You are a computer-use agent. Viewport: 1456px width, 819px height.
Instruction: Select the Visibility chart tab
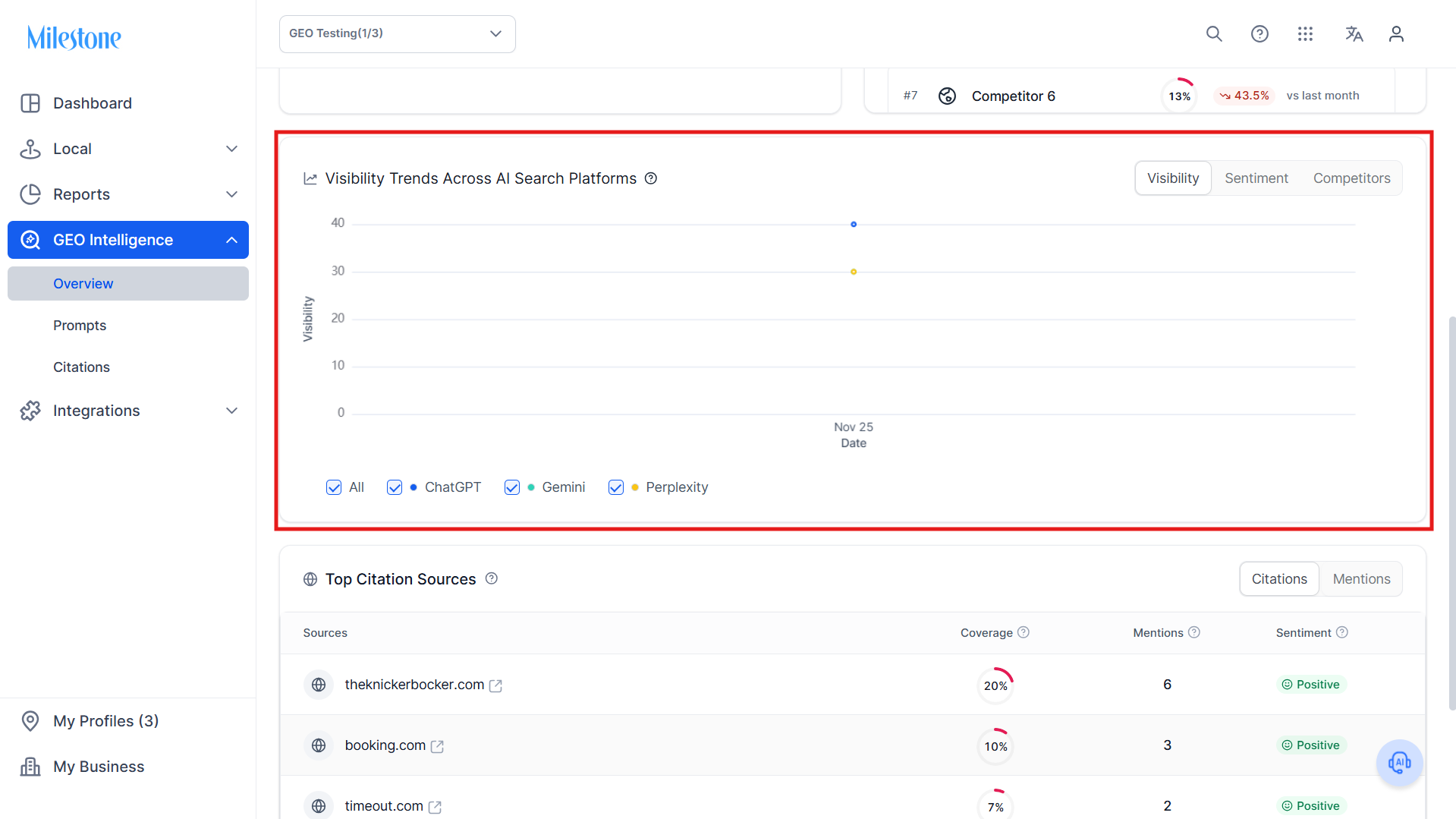coord(1173,178)
